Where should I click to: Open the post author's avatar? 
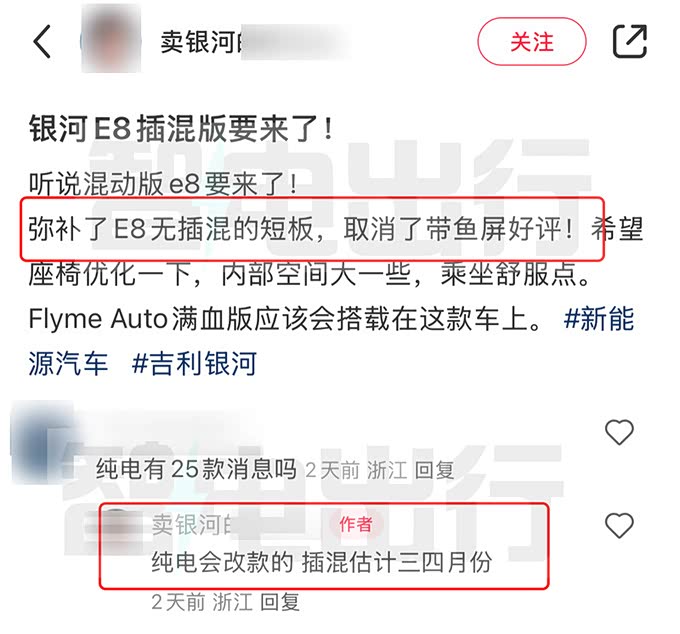pos(111,39)
